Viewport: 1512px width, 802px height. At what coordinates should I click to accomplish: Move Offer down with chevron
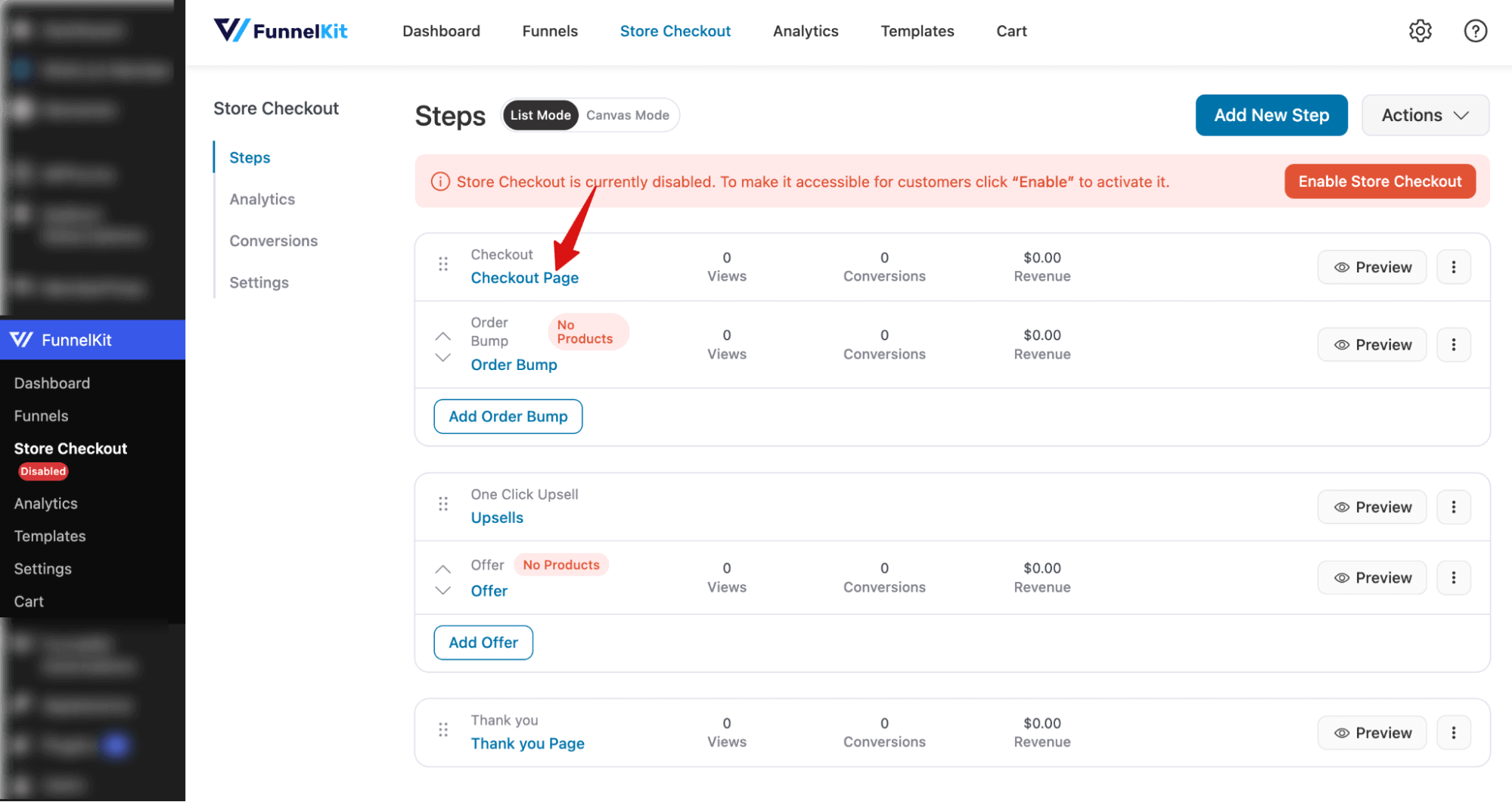tap(443, 590)
